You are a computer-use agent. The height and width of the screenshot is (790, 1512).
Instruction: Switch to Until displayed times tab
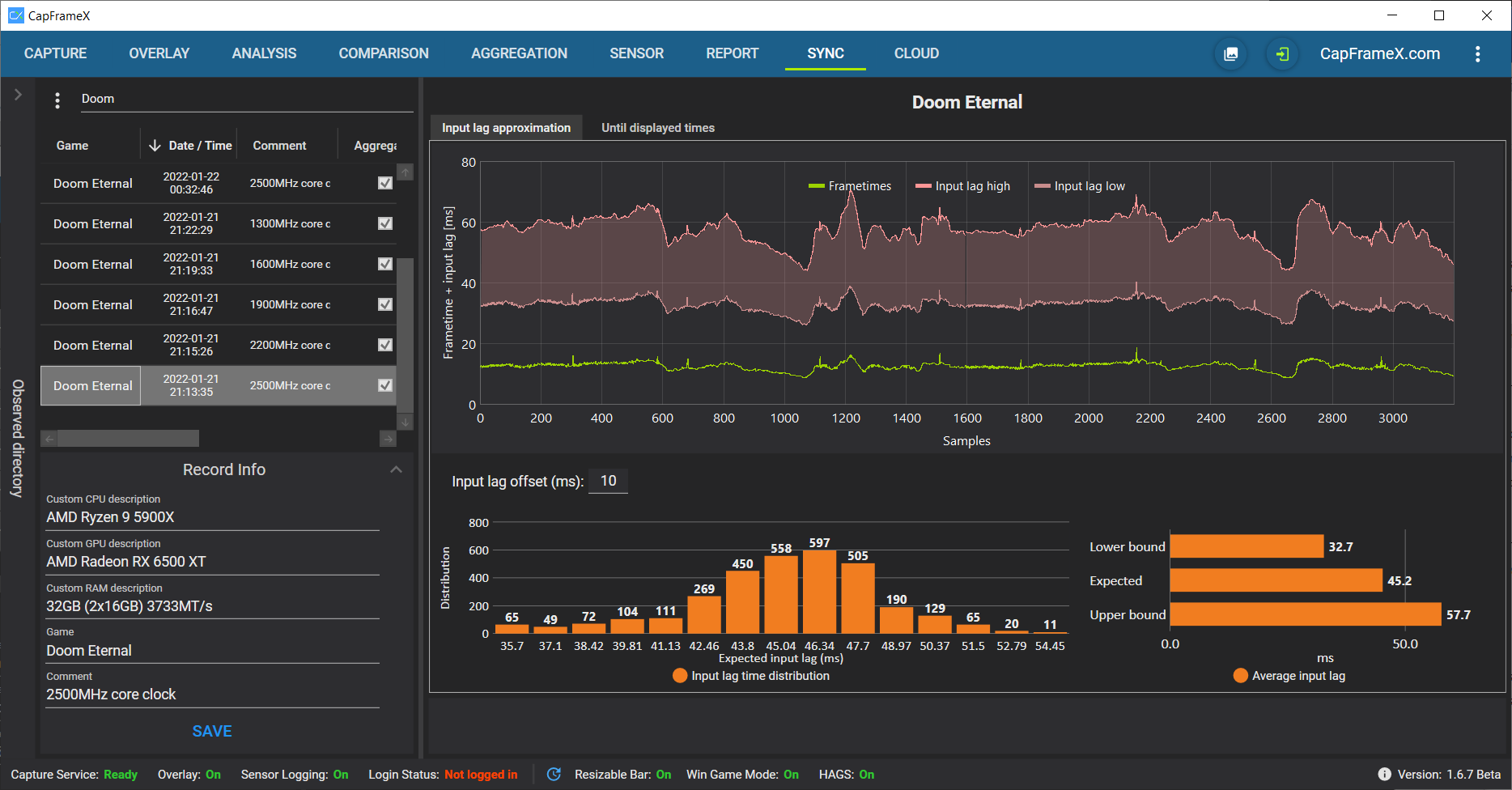(x=657, y=128)
